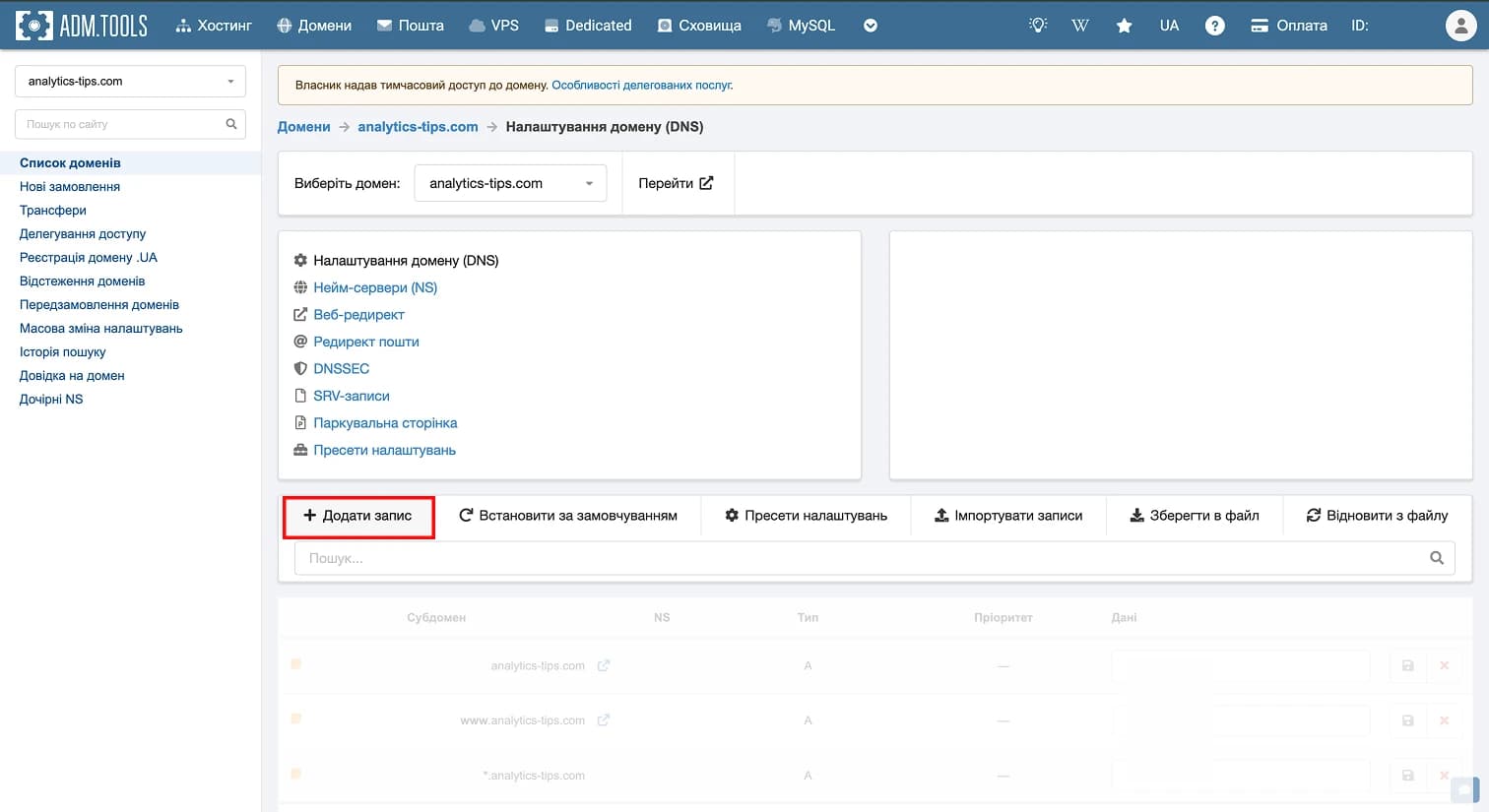Open the Хостинг section icon

(x=184, y=26)
